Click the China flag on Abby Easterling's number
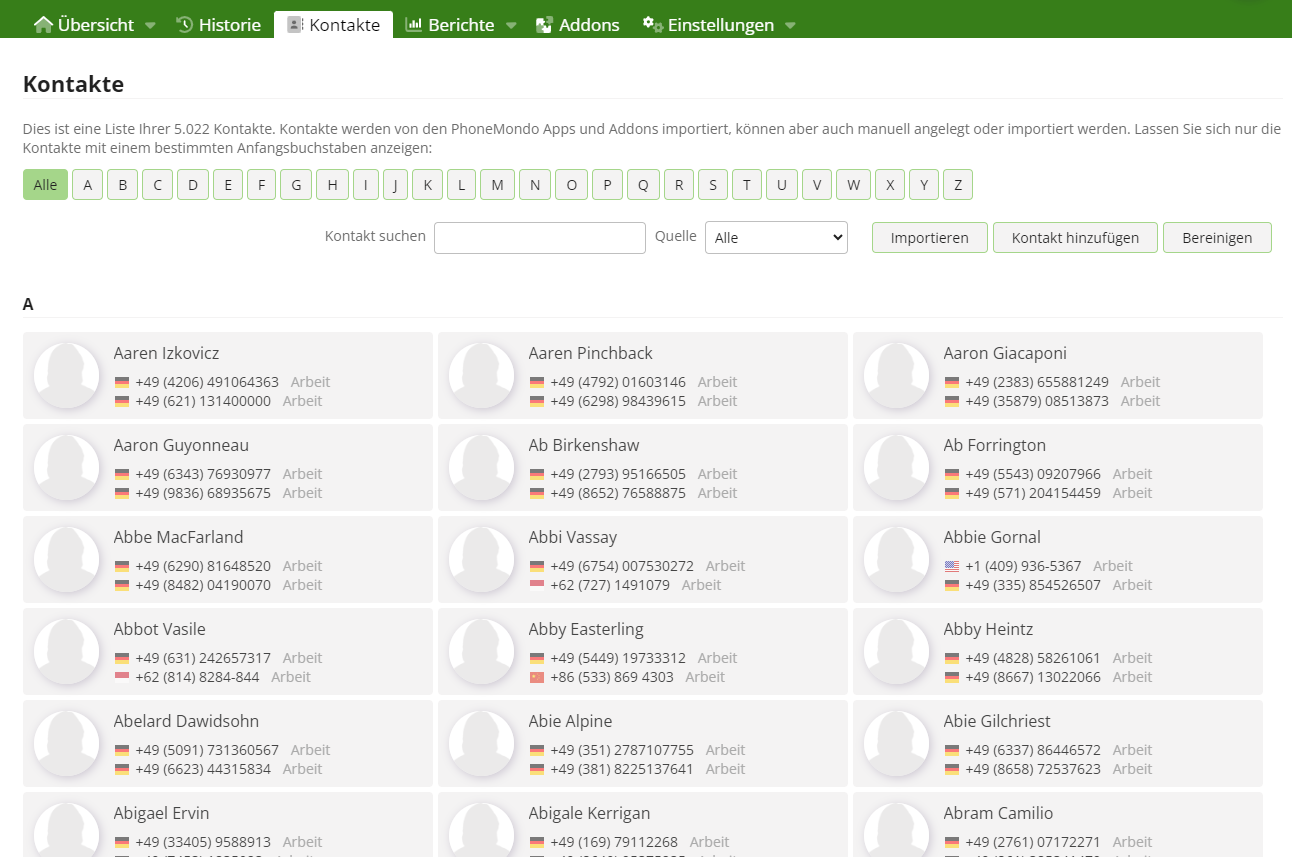The image size is (1292, 857). tap(537, 677)
